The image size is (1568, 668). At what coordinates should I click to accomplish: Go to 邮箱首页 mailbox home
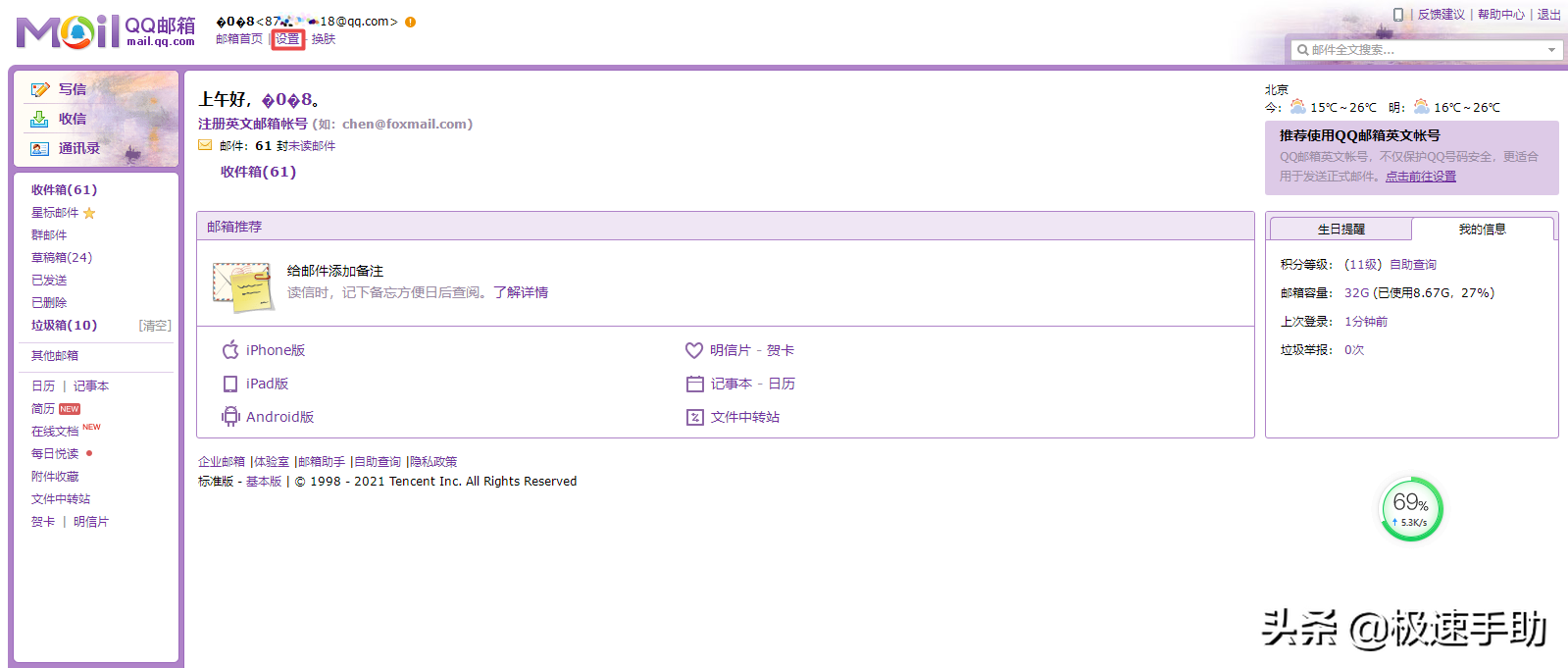[239, 39]
